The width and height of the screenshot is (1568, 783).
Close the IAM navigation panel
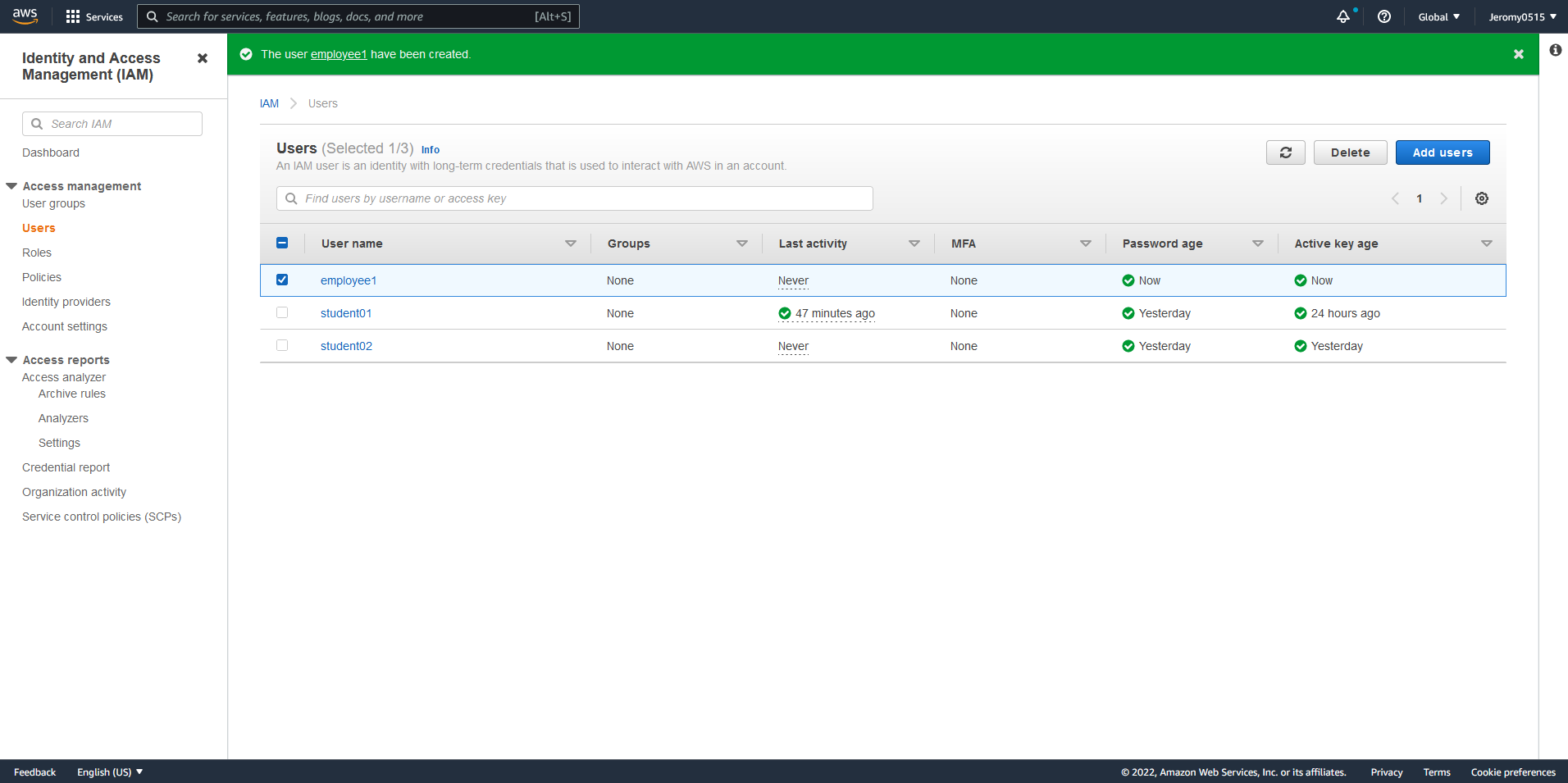pos(203,58)
